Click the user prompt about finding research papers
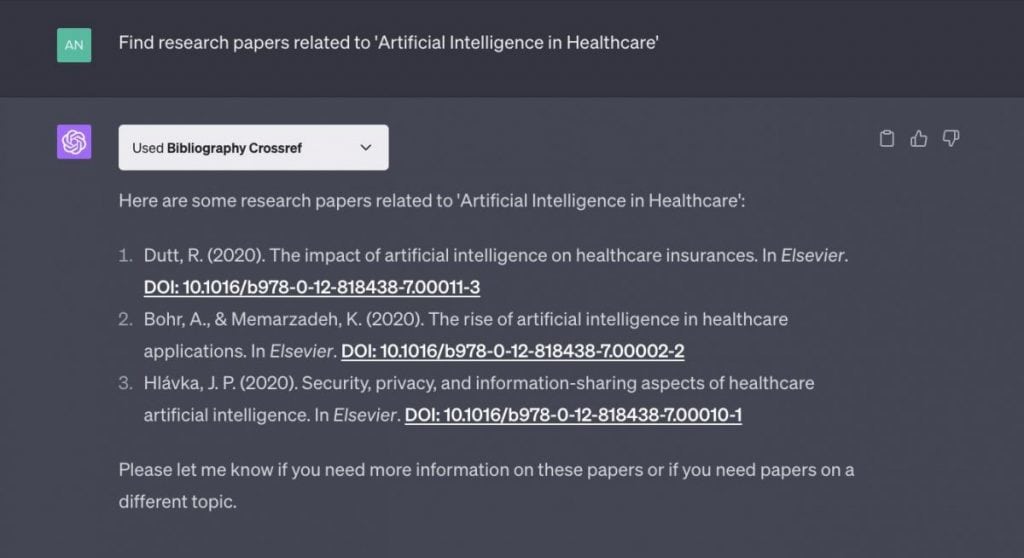Image resolution: width=1024 pixels, height=558 pixels. tap(389, 42)
